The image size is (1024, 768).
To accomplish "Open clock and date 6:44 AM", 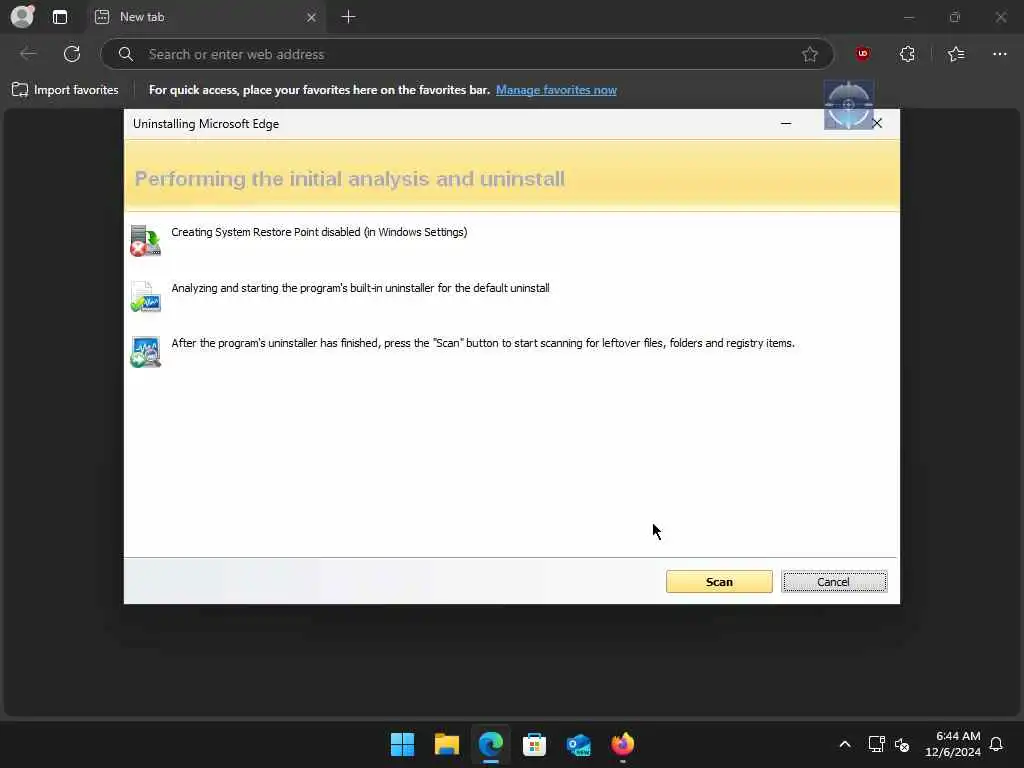I will coord(953,744).
